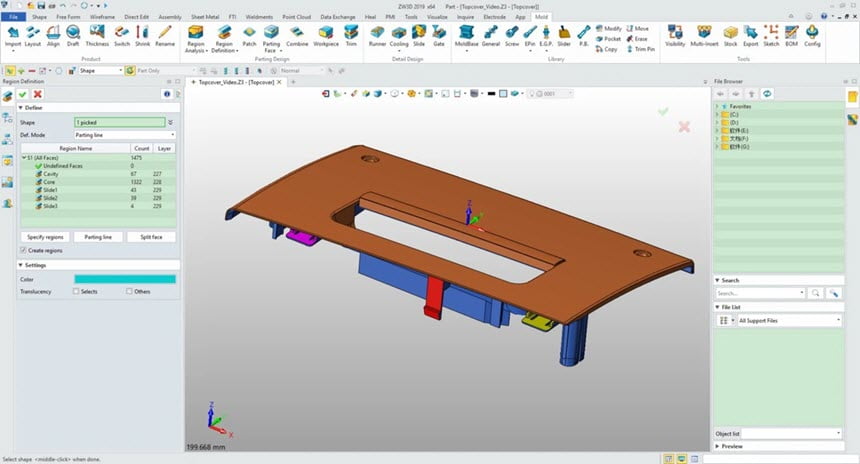Click the Modify button in Library group
The image size is (860, 464).
[x=608, y=29]
